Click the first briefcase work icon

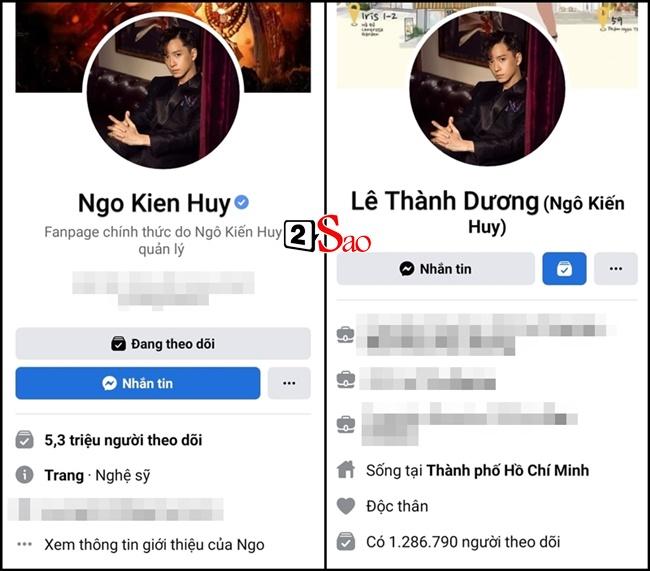click(346, 335)
